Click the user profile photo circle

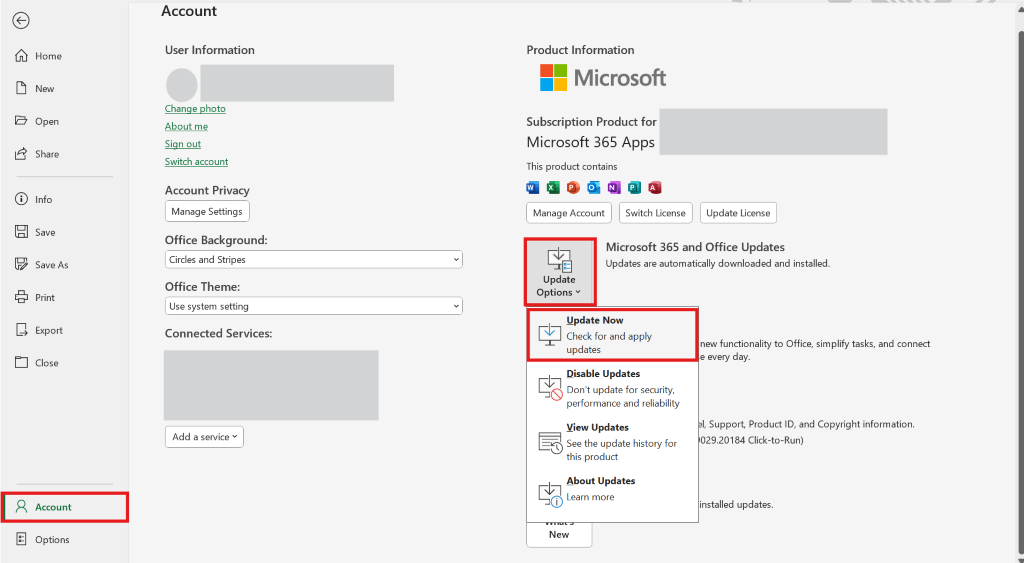[182, 84]
